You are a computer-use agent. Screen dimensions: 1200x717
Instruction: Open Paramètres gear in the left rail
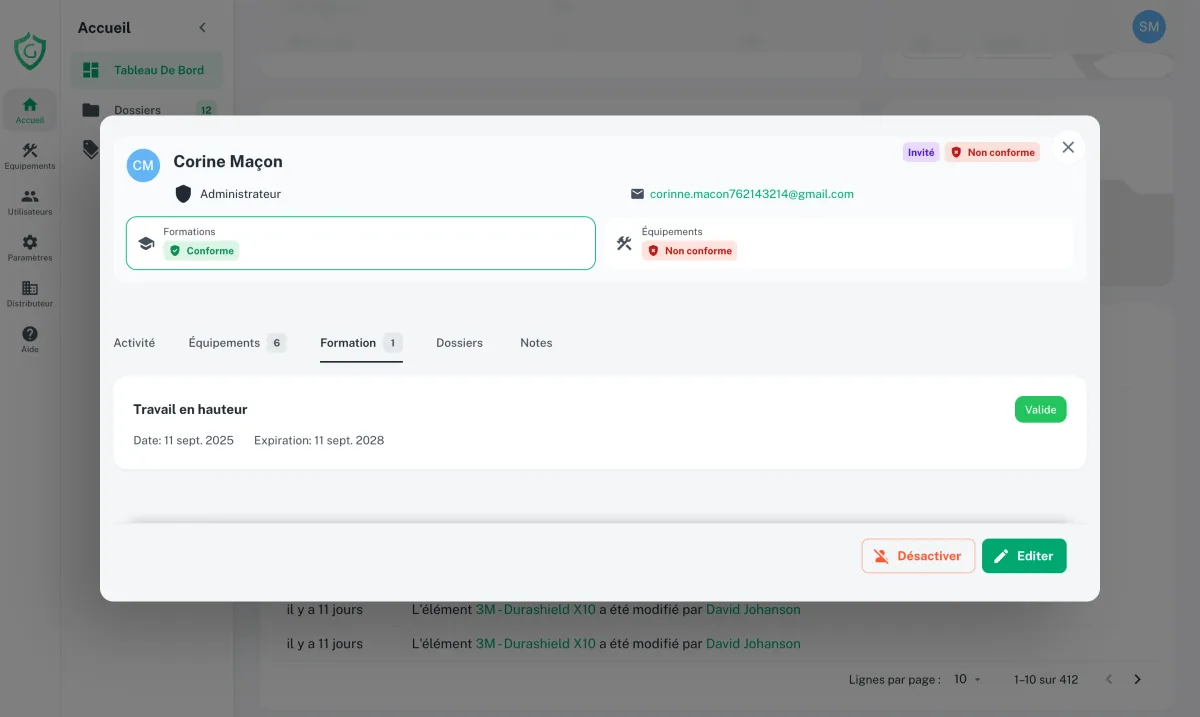30,248
